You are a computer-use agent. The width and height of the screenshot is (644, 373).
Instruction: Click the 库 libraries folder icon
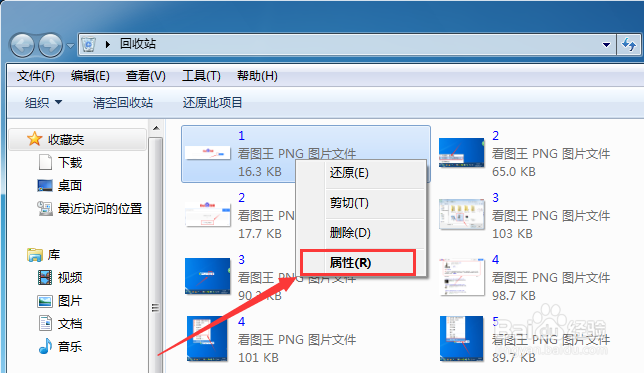(x=35, y=255)
